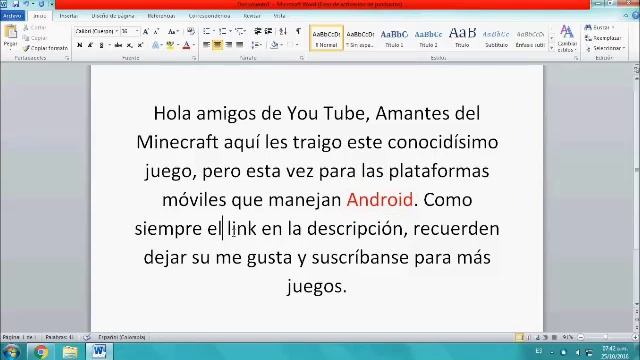Click the shading paint bucket button
The width and height of the screenshot is (640, 360).
(x=274, y=45)
